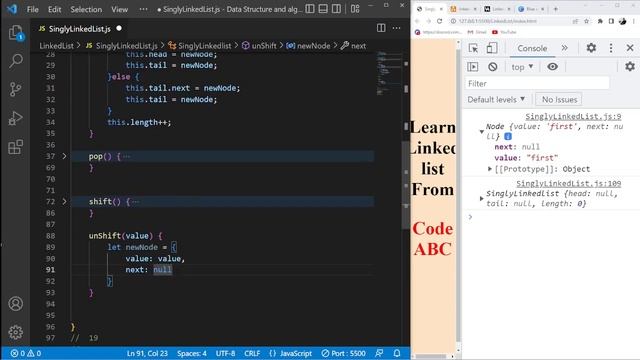Open the Manage gear in VS Code
Image resolution: width=640 pixels, height=360 pixels.
point(16,332)
